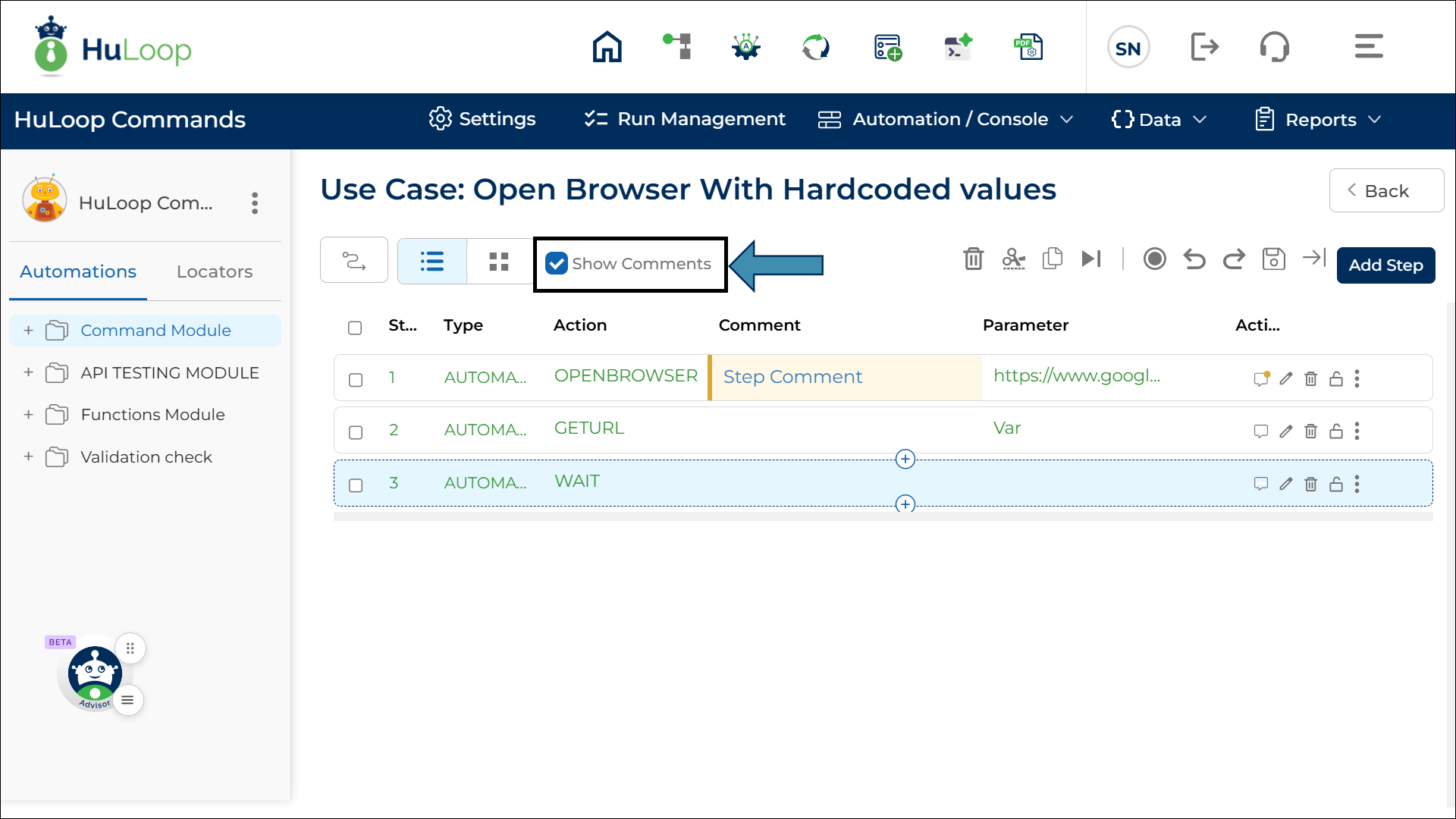
Task: Toggle lock on step 3 WAIT
Action: pyautogui.click(x=1335, y=484)
